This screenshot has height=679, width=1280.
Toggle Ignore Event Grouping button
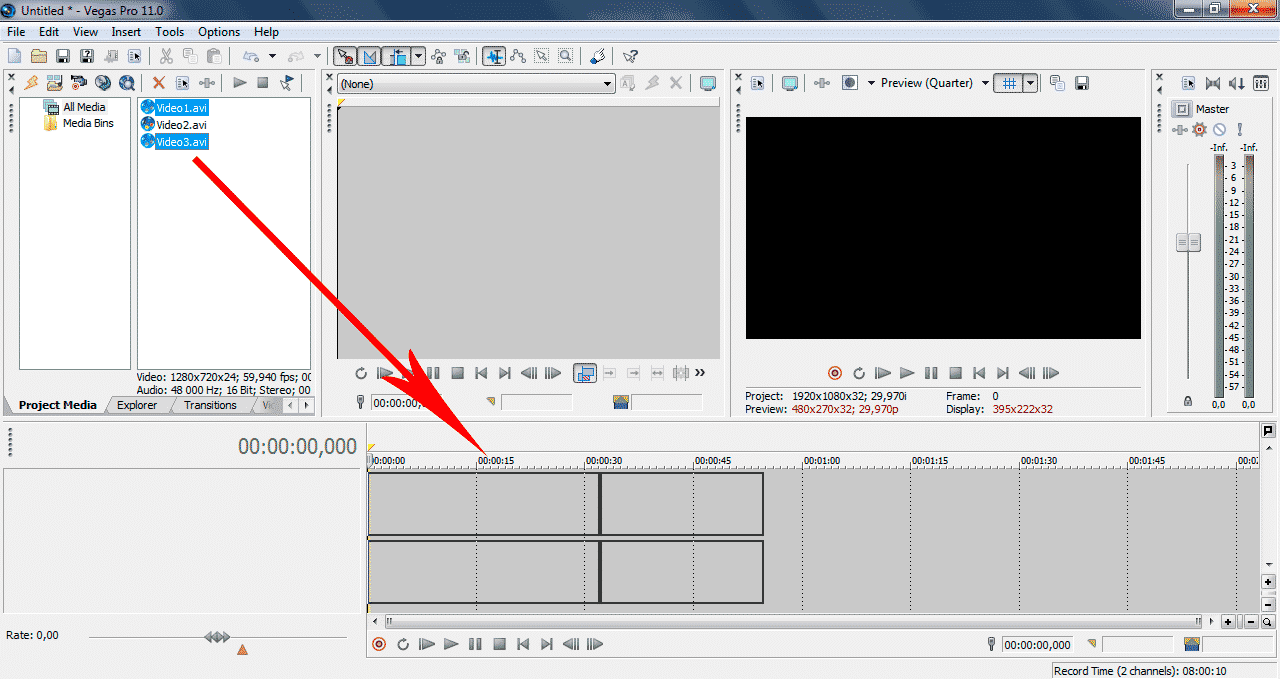(x=462, y=56)
